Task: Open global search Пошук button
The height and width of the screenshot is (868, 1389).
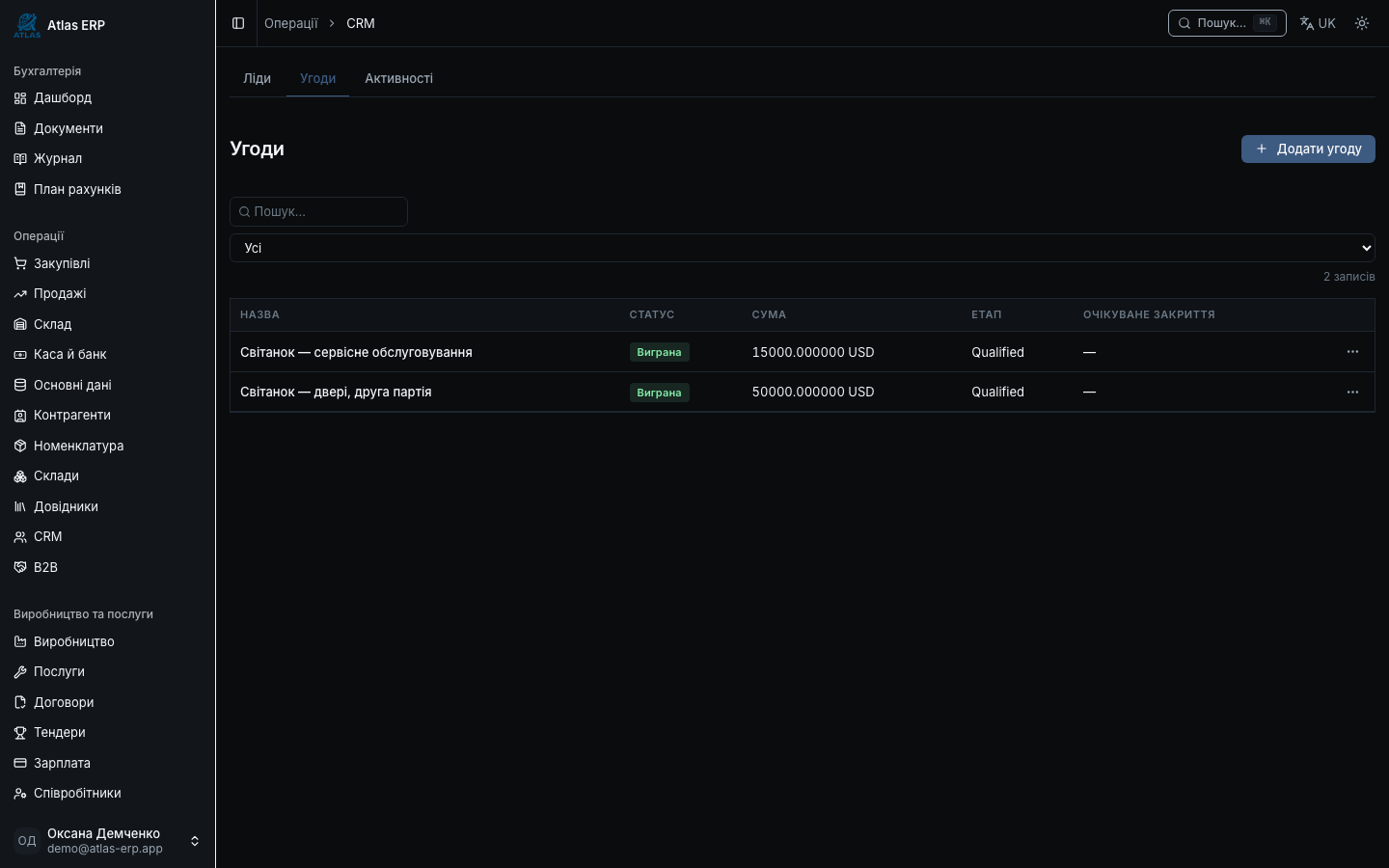Action: pyautogui.click(x=1227, y=23)
